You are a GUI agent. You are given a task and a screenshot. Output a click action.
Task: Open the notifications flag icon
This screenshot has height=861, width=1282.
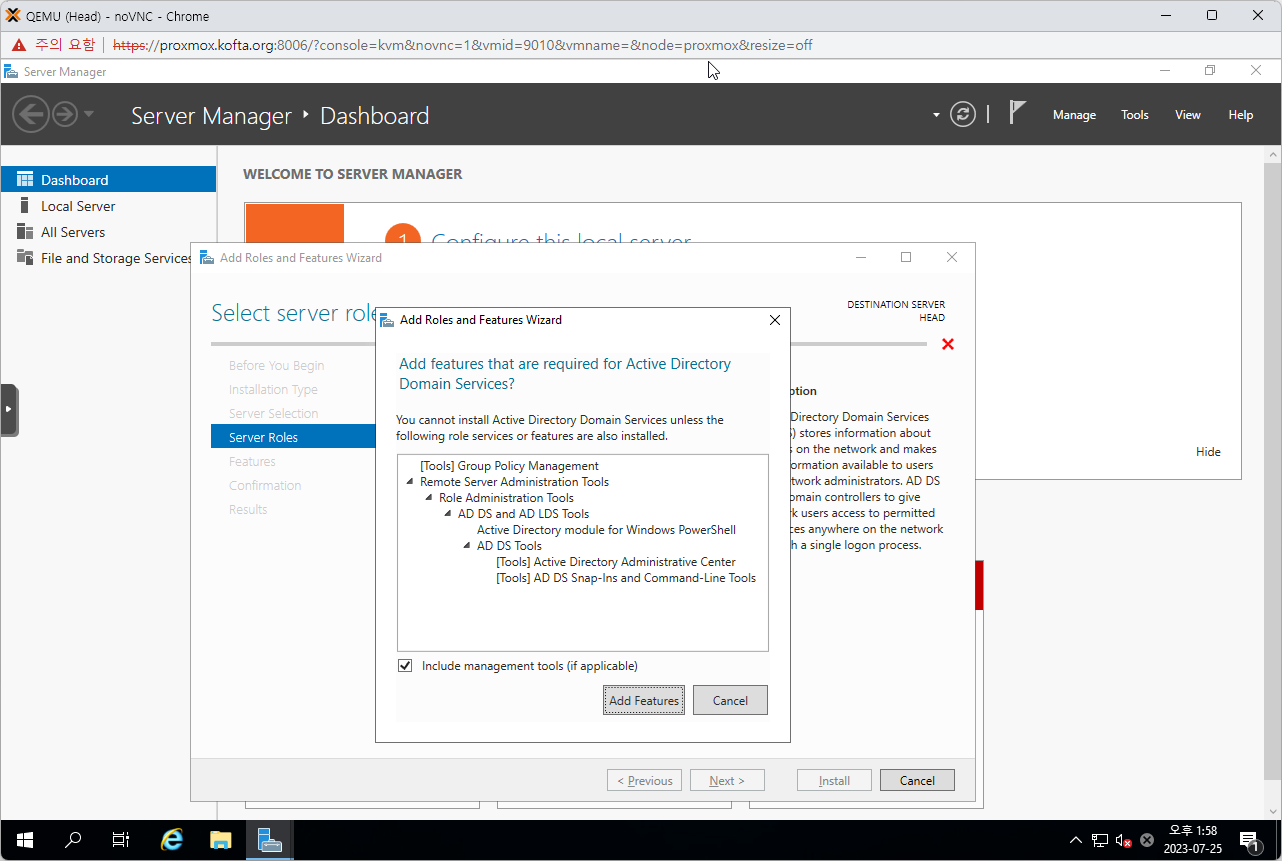(1017, 113)
